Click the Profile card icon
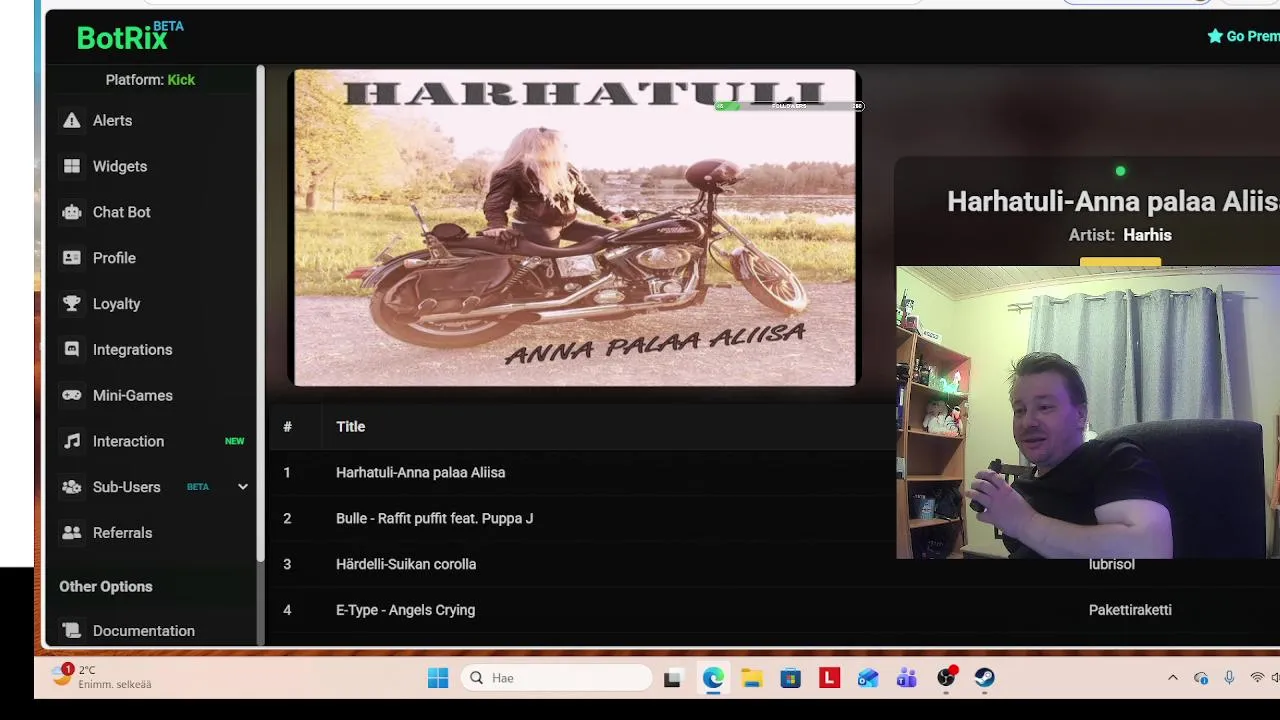The height and width of the screenshot is (720, 1280). [x=72, y=258]
